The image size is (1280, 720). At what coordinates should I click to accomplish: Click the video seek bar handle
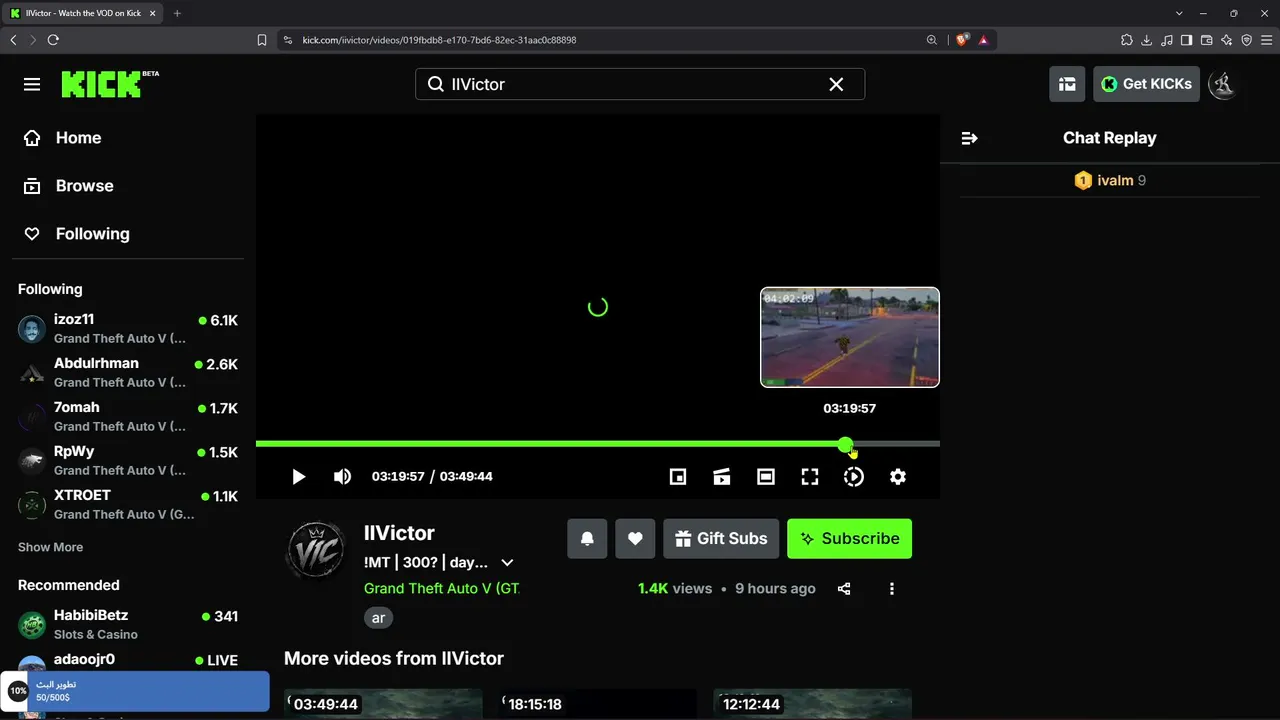[846, 444]
